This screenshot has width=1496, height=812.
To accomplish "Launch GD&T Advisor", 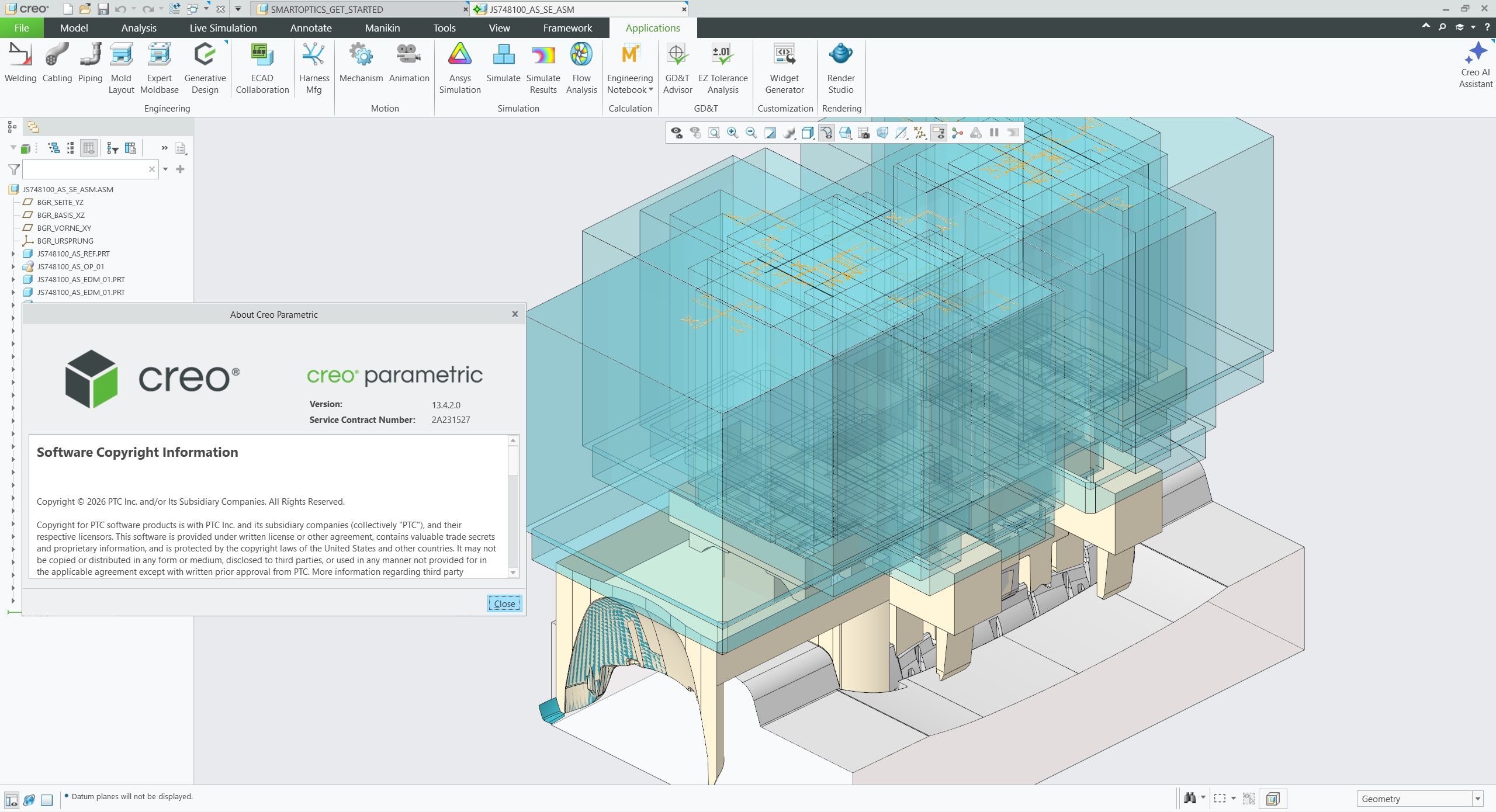I will (x=677, y=68).
